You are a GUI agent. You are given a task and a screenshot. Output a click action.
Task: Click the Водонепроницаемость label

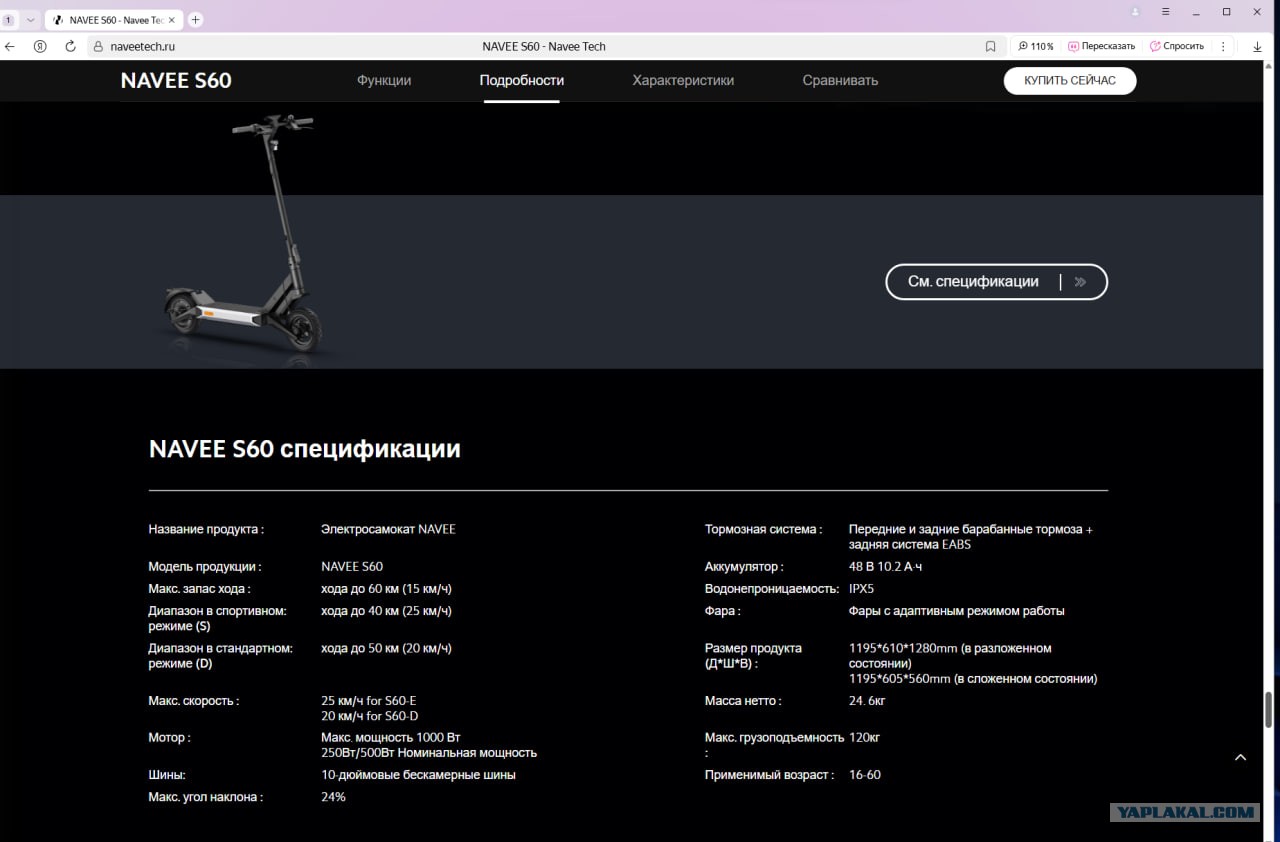coord(772,589)
